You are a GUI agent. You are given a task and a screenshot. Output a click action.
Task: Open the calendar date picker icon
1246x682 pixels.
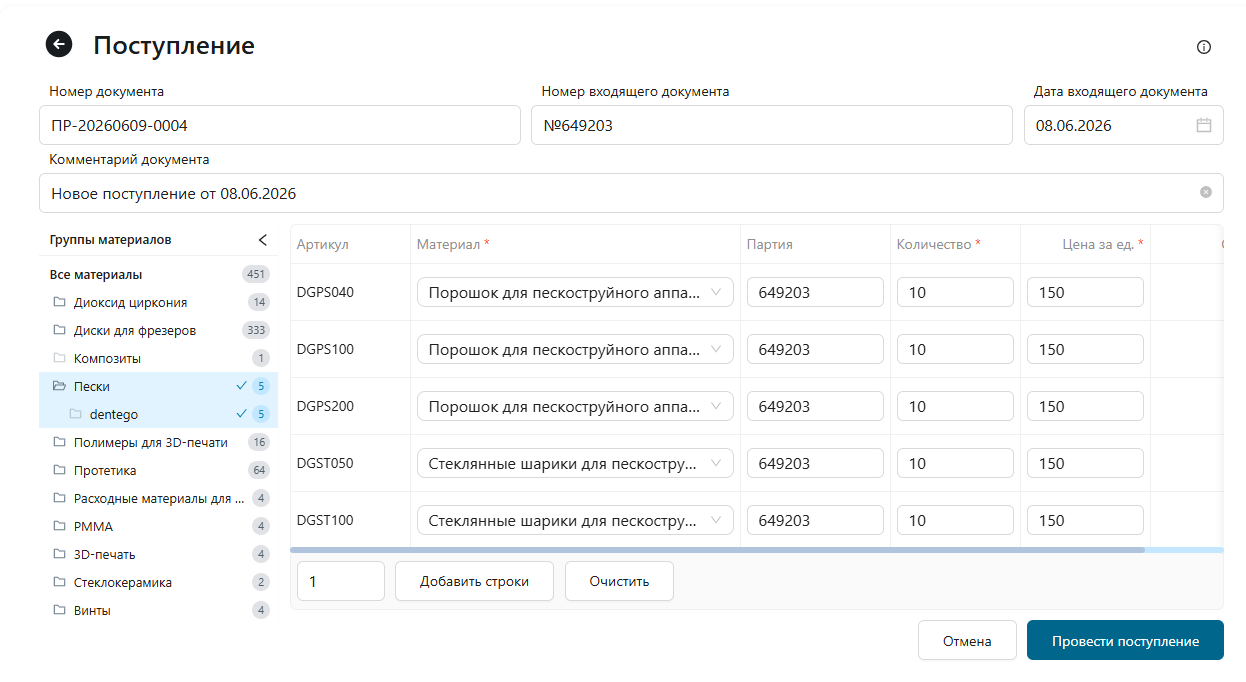pos(1204,125)
